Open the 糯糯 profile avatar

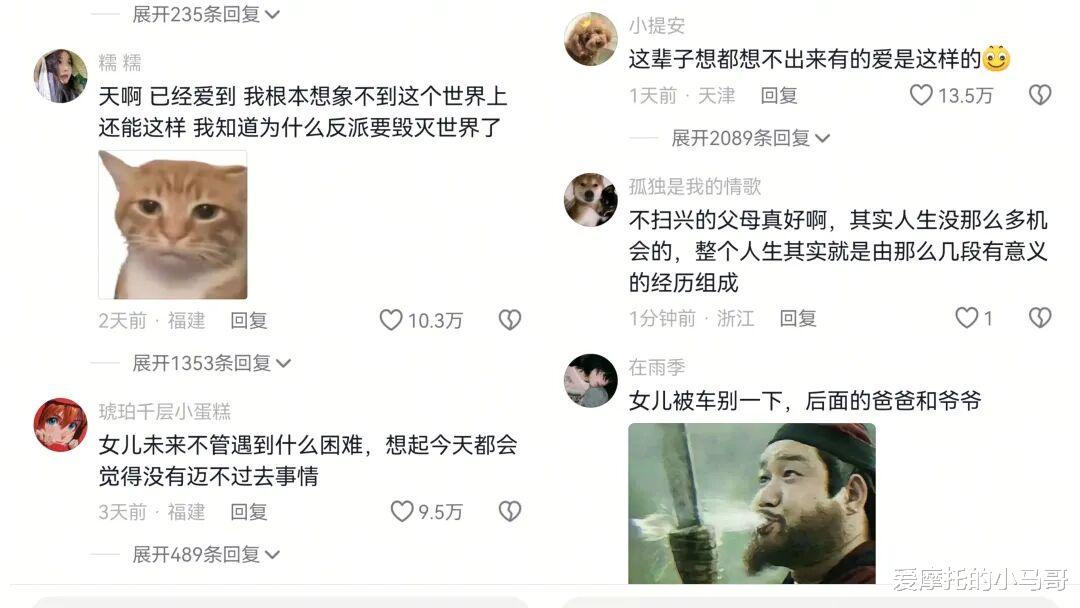tap(61, 76)
